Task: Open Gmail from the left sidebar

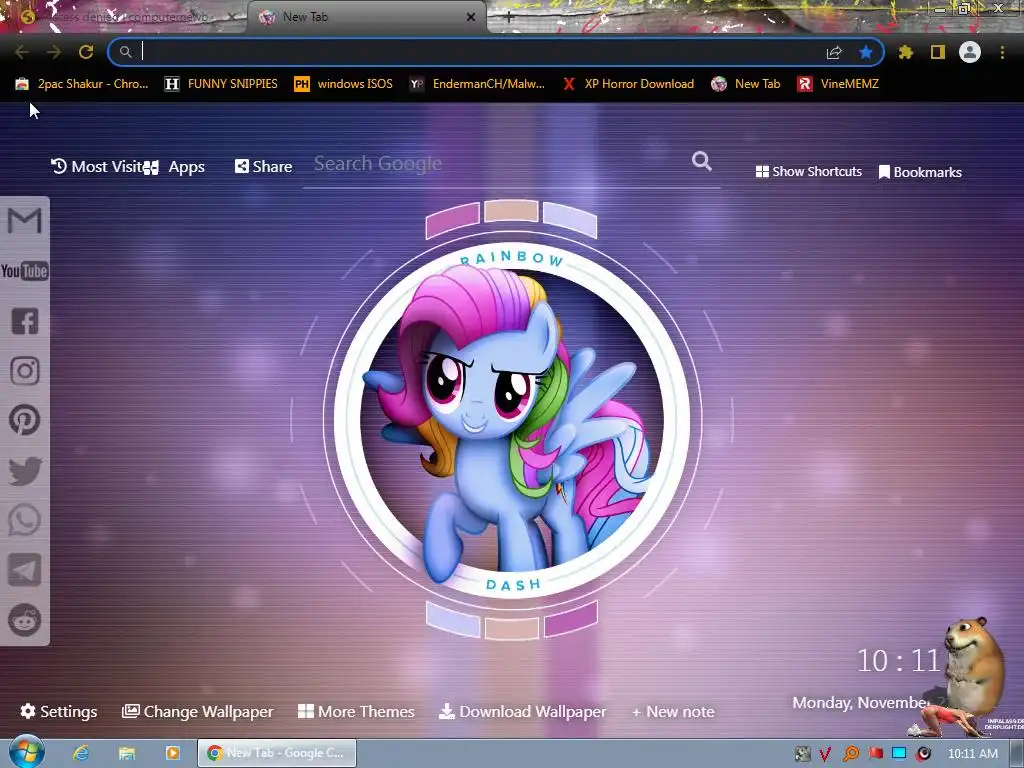Action: click(x=24, y=220)
